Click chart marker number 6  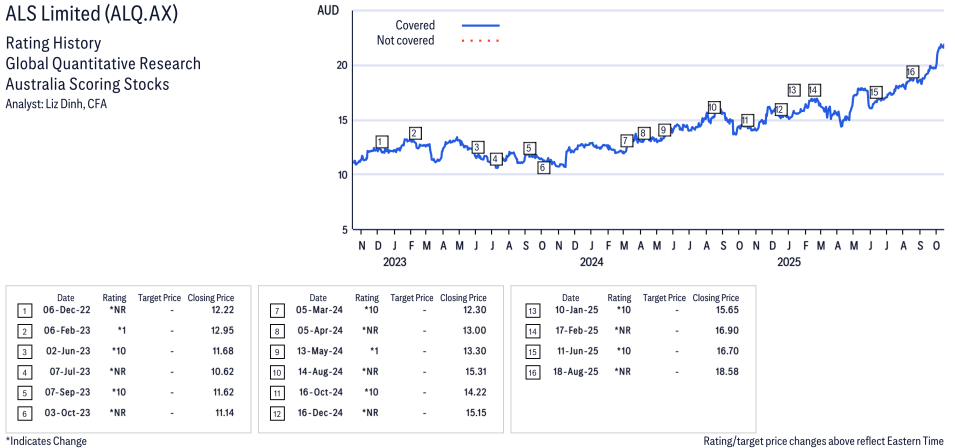(543, 168)
